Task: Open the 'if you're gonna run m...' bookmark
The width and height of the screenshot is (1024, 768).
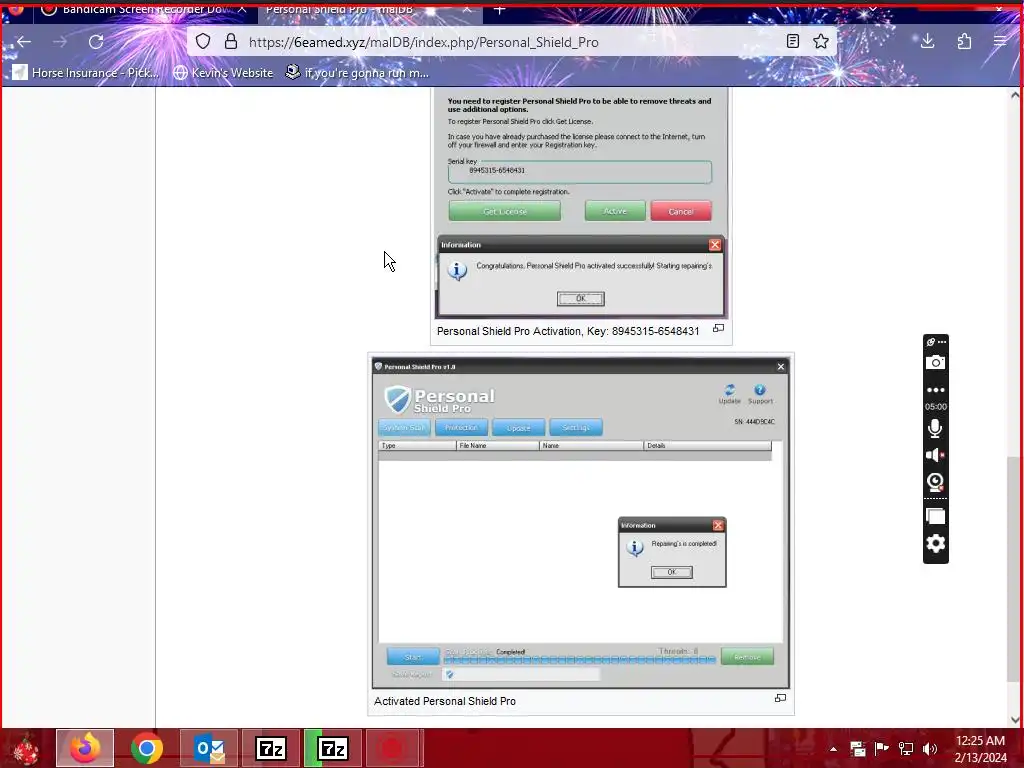Action: point(357,72)
